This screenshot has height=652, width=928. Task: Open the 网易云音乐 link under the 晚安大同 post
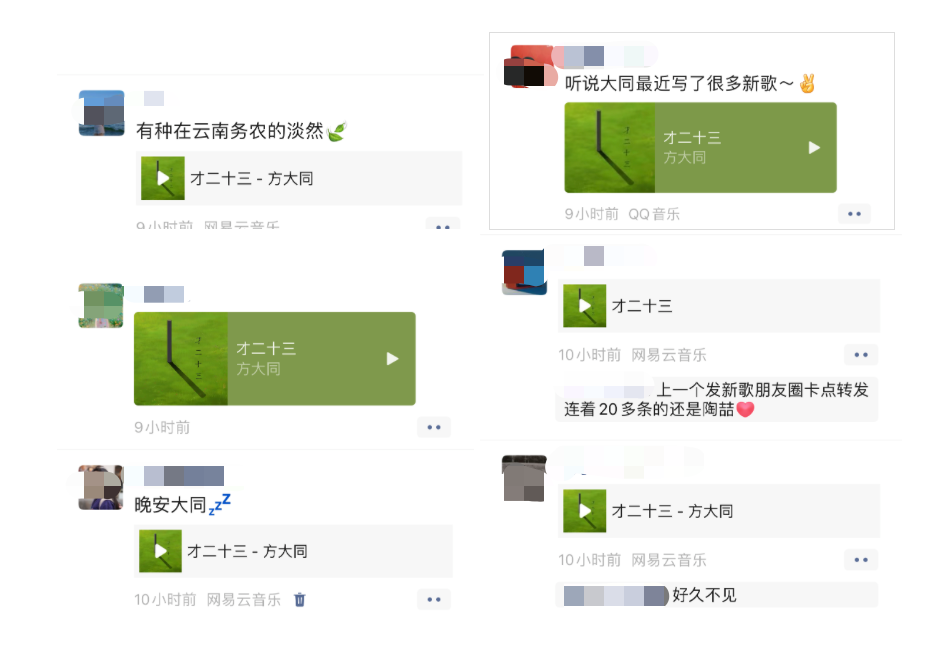click(244, 600)
